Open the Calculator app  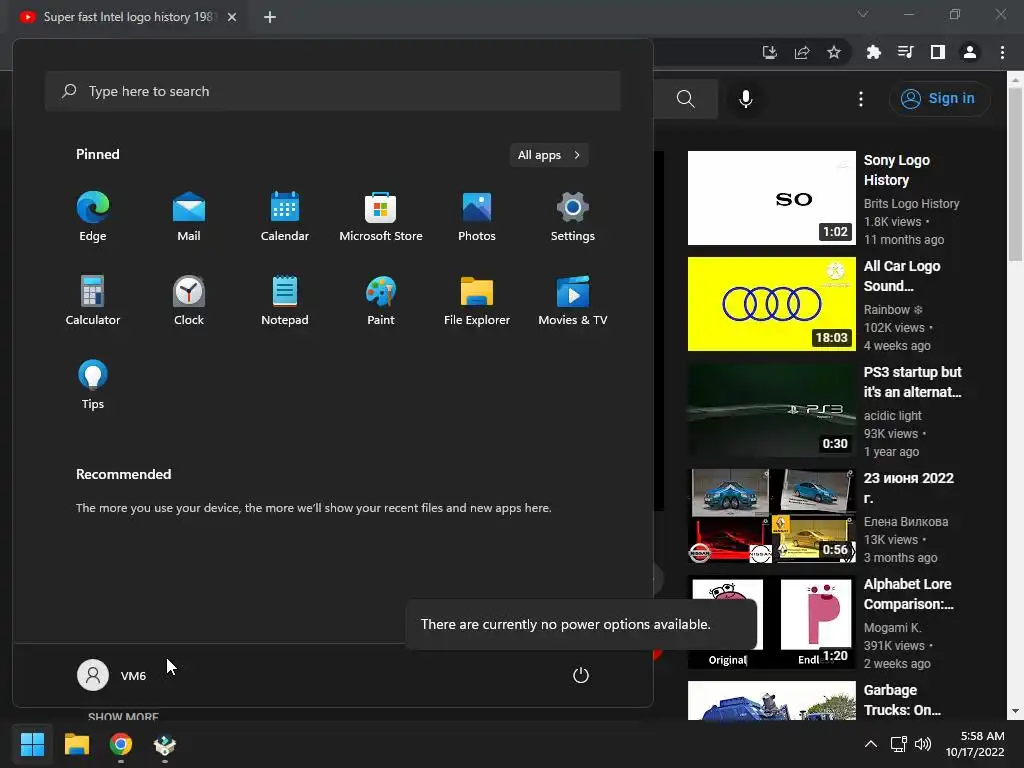[x=93, y=301]
